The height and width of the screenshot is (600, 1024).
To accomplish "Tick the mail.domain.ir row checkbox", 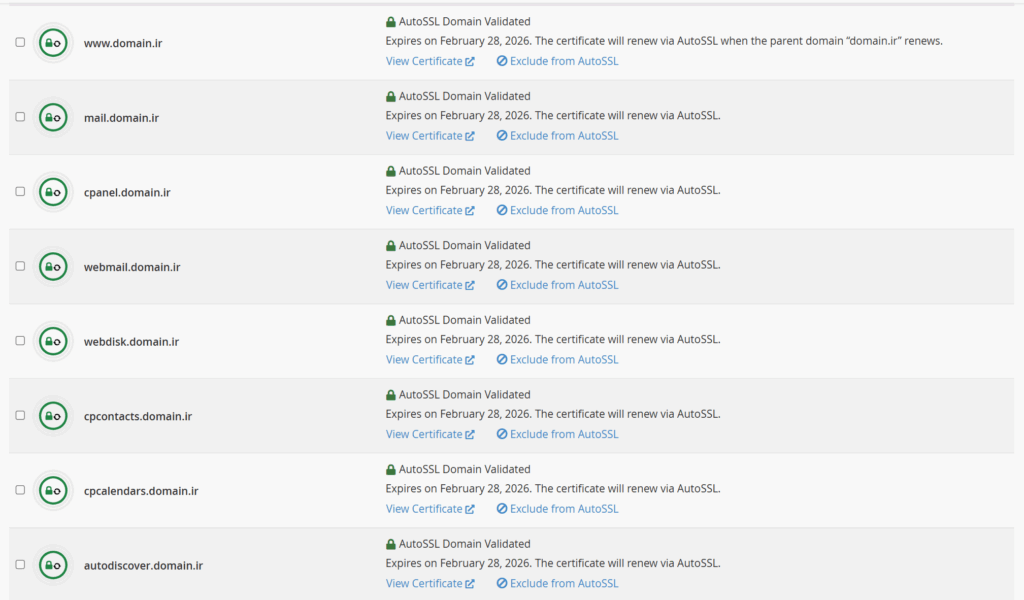I will tap(20, 117).
